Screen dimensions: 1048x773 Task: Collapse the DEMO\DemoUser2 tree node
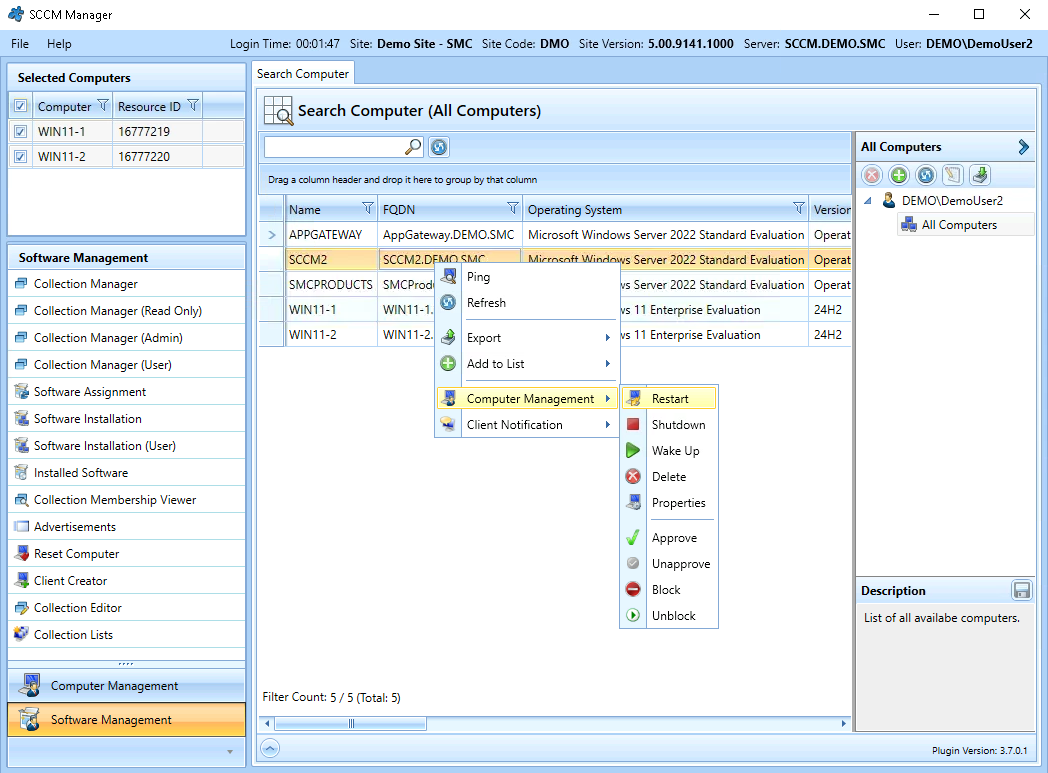[867, 201]
